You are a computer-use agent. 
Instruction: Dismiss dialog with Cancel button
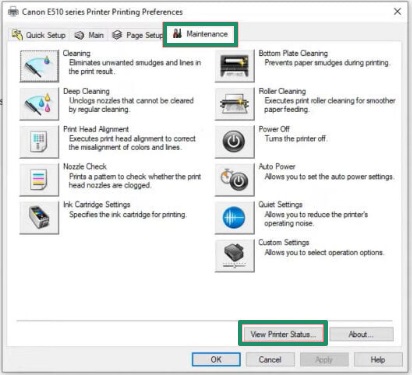click(270, 359)
